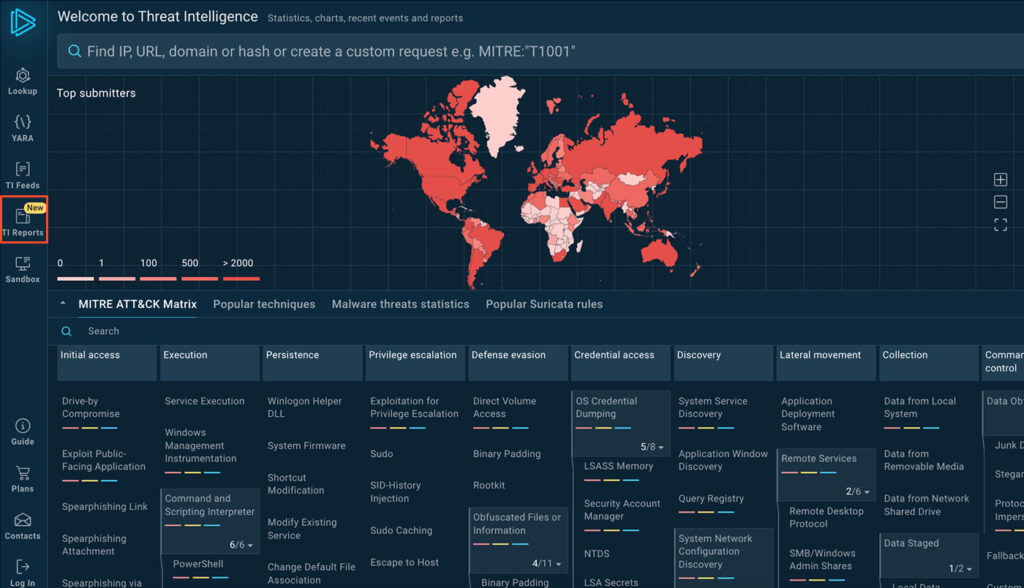Click the Spearphishing Link technique
Viewport: 1024px width, 588px height.
[x=104, y=507]
